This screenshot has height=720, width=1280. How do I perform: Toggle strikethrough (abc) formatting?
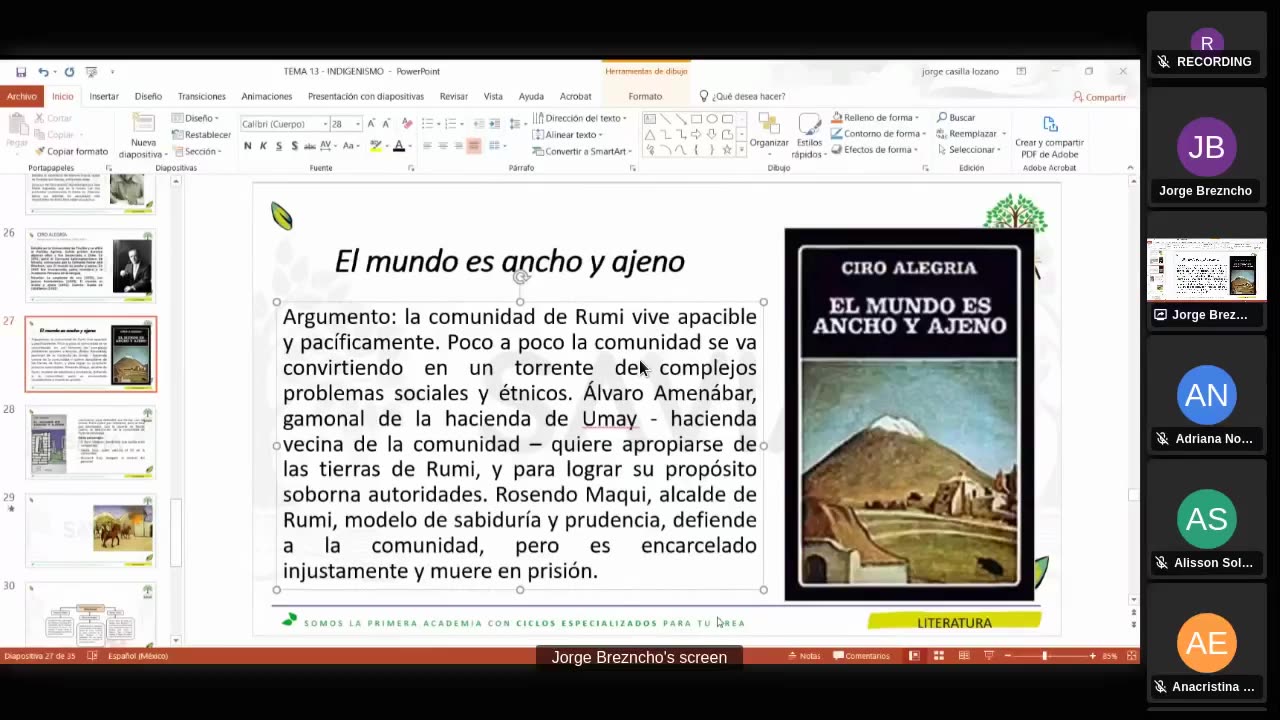pos(310,146)
